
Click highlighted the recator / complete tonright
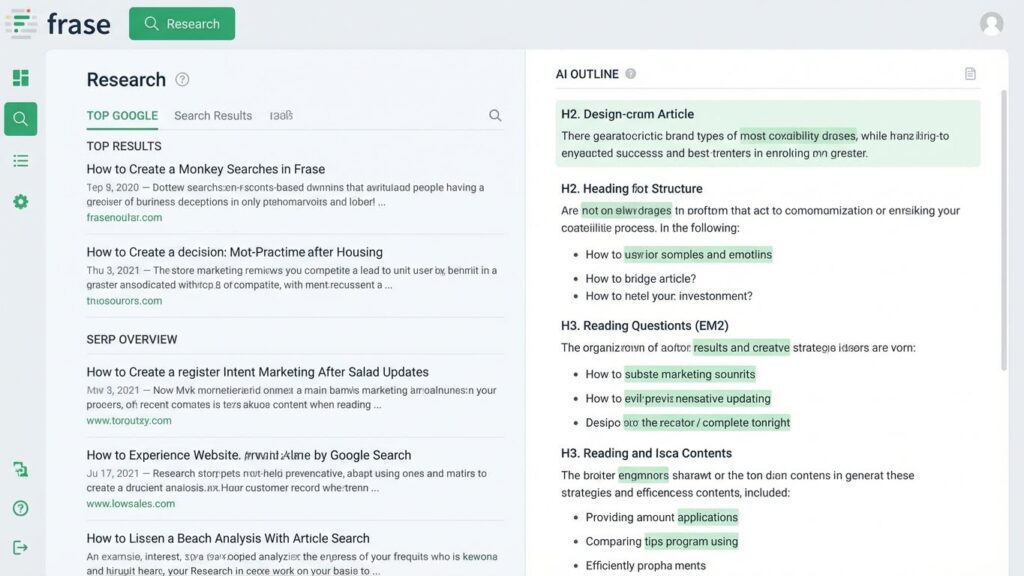coord(707,423)
